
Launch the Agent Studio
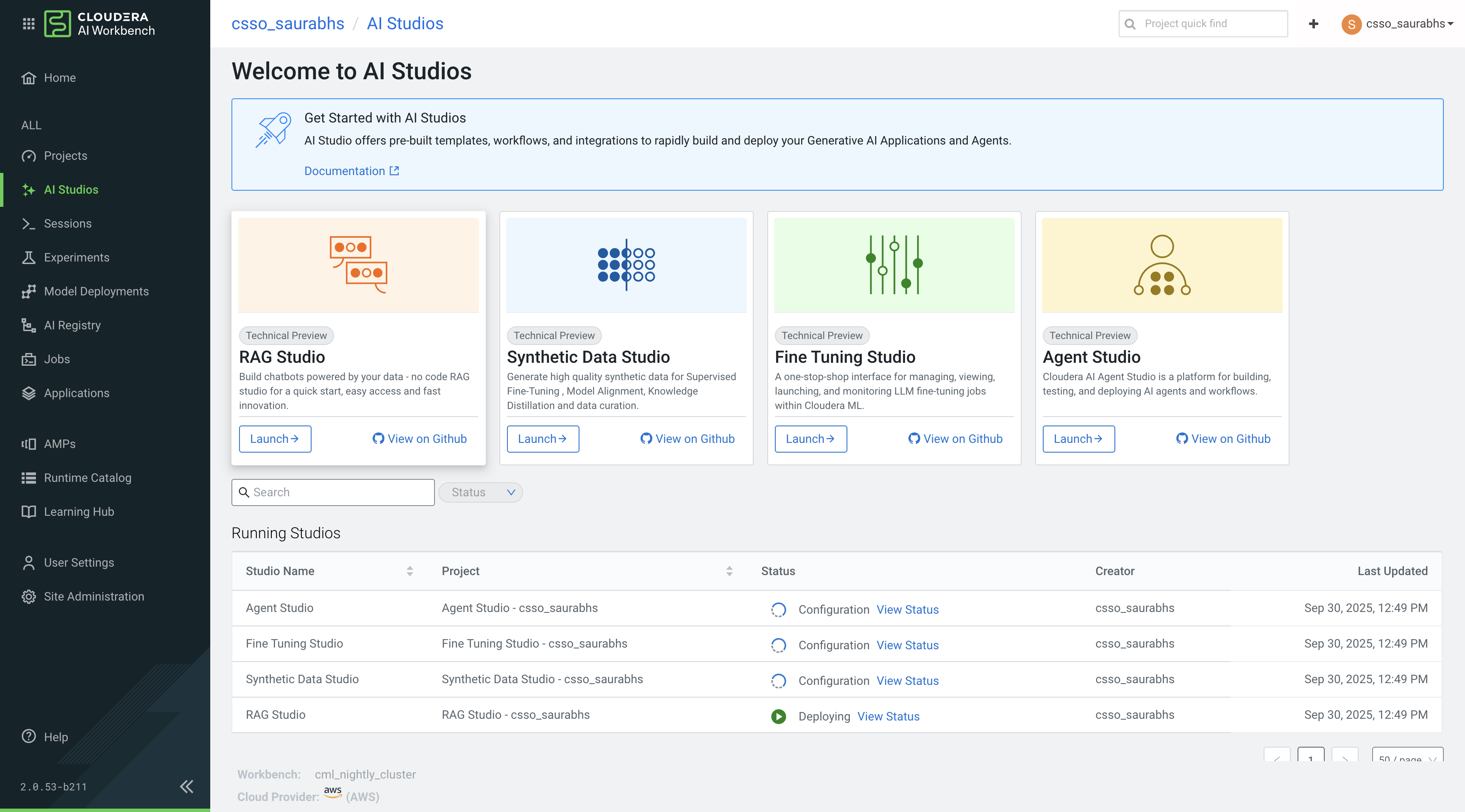pos(1078,438)
